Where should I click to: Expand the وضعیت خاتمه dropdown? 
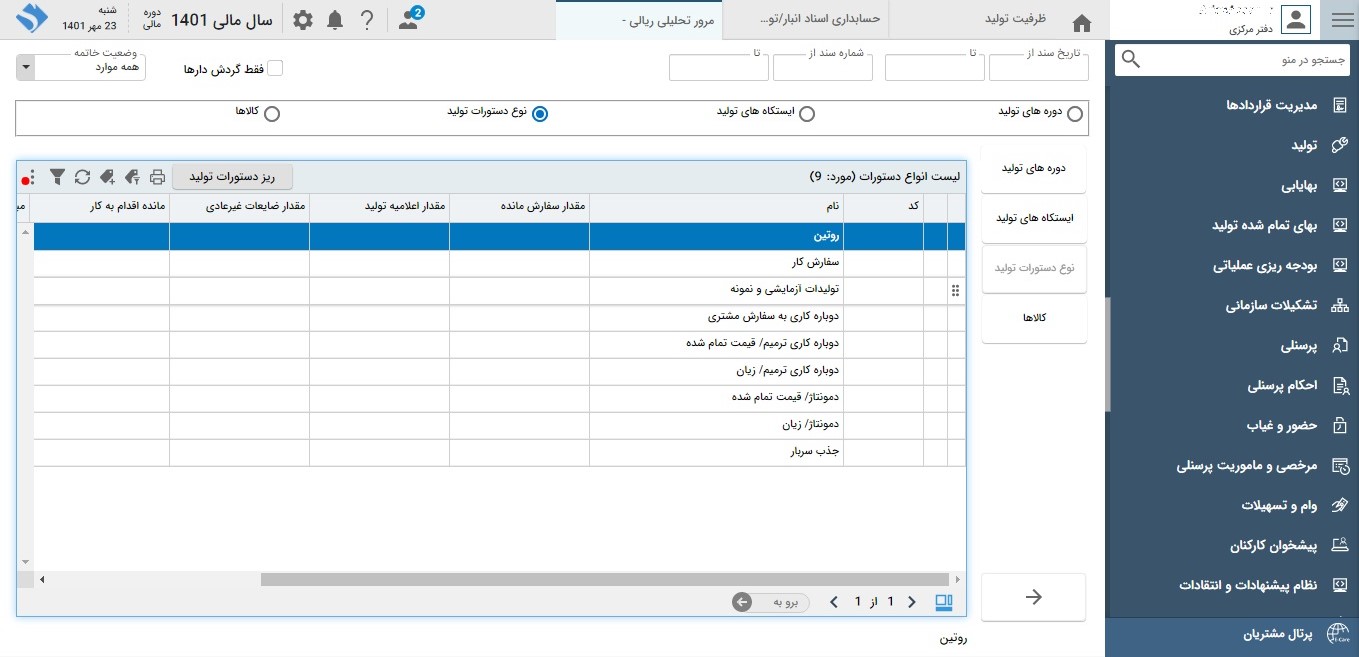click(x=26, y=68)
